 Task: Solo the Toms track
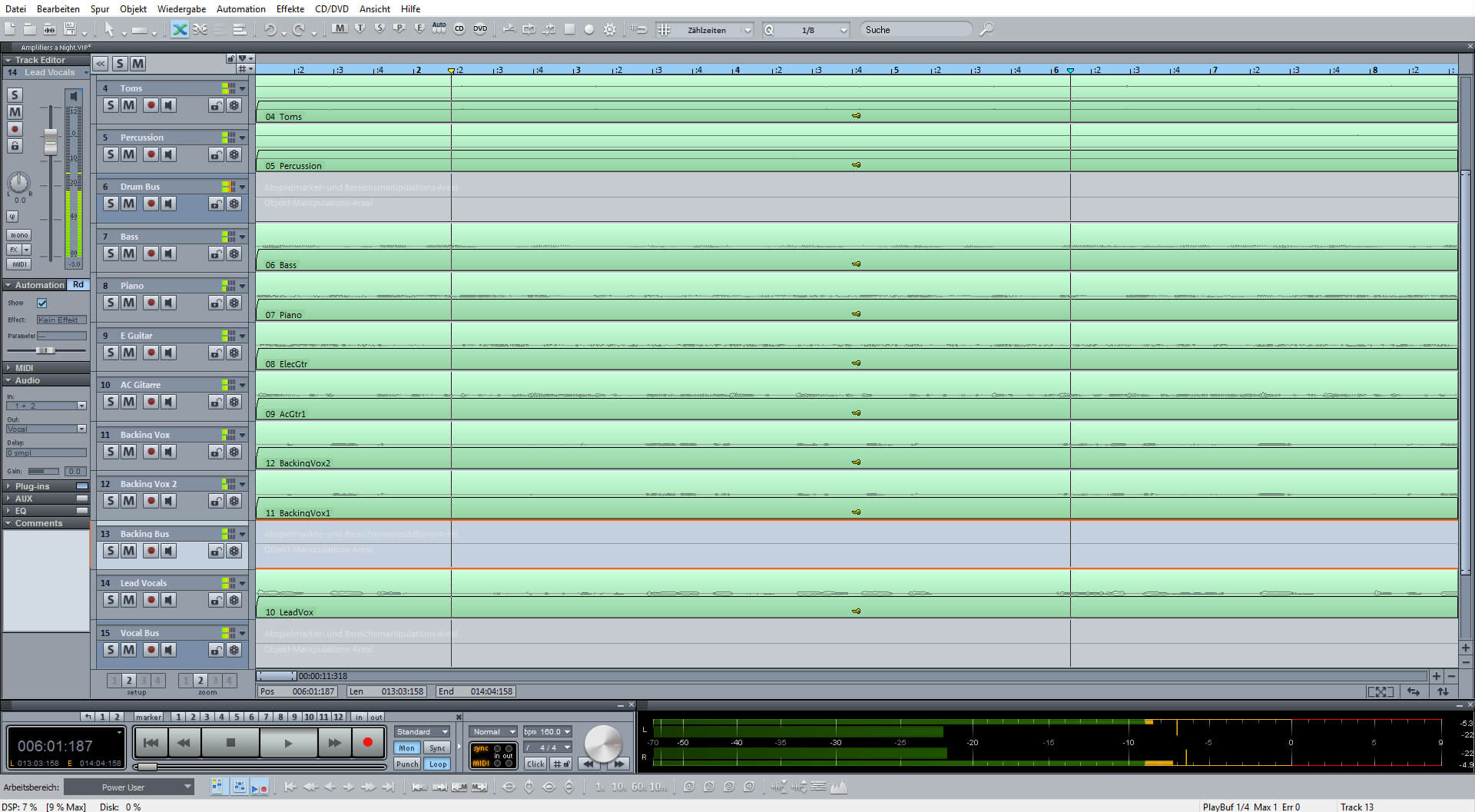[111, 105]
